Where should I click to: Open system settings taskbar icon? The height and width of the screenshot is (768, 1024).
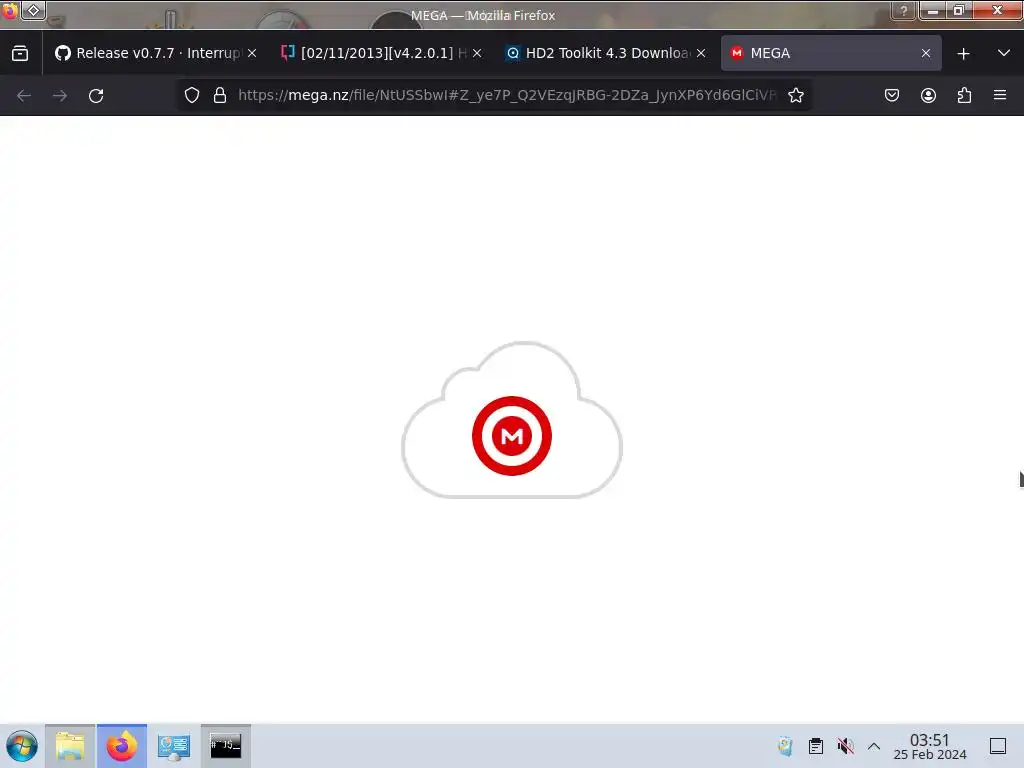(174, 746)
